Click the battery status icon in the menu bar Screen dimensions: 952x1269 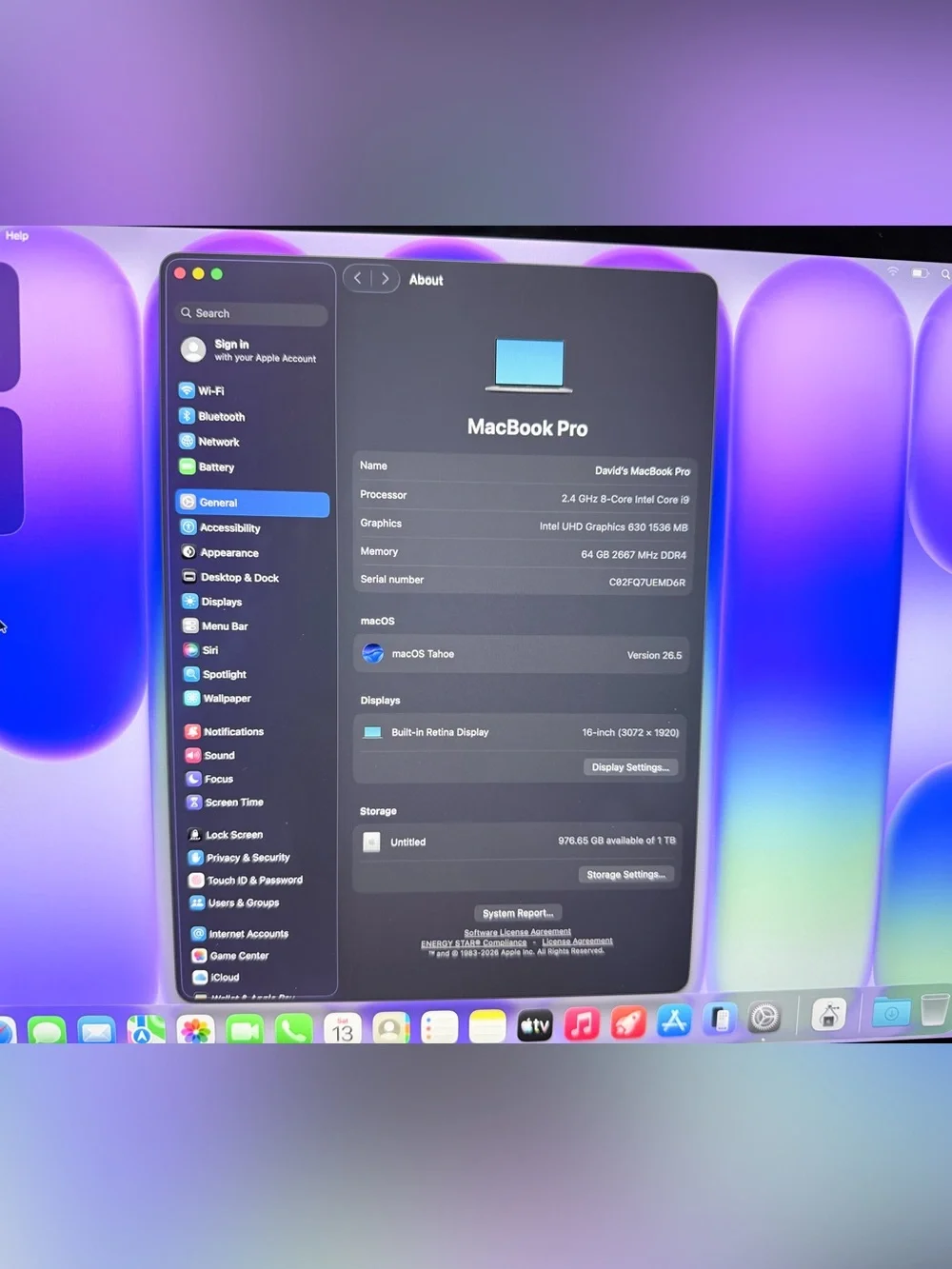click(x=920, y=273)
